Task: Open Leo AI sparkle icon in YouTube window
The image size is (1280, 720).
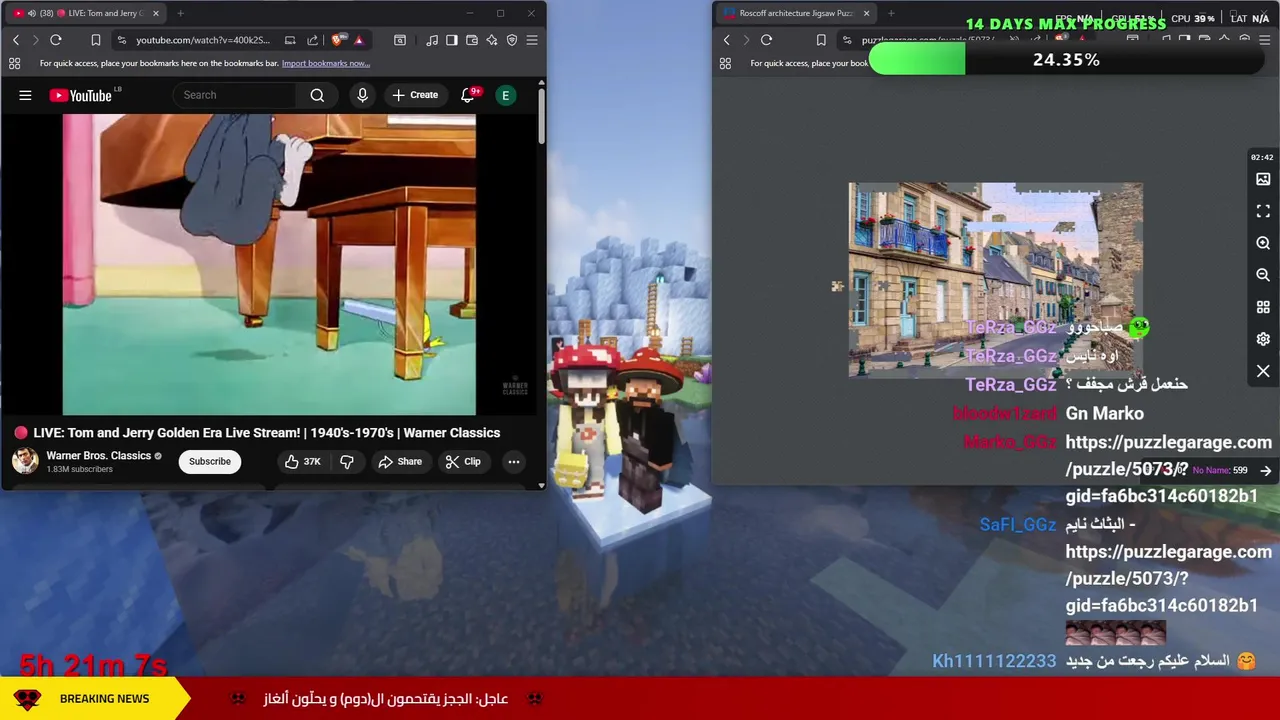Action: point(492,40)
